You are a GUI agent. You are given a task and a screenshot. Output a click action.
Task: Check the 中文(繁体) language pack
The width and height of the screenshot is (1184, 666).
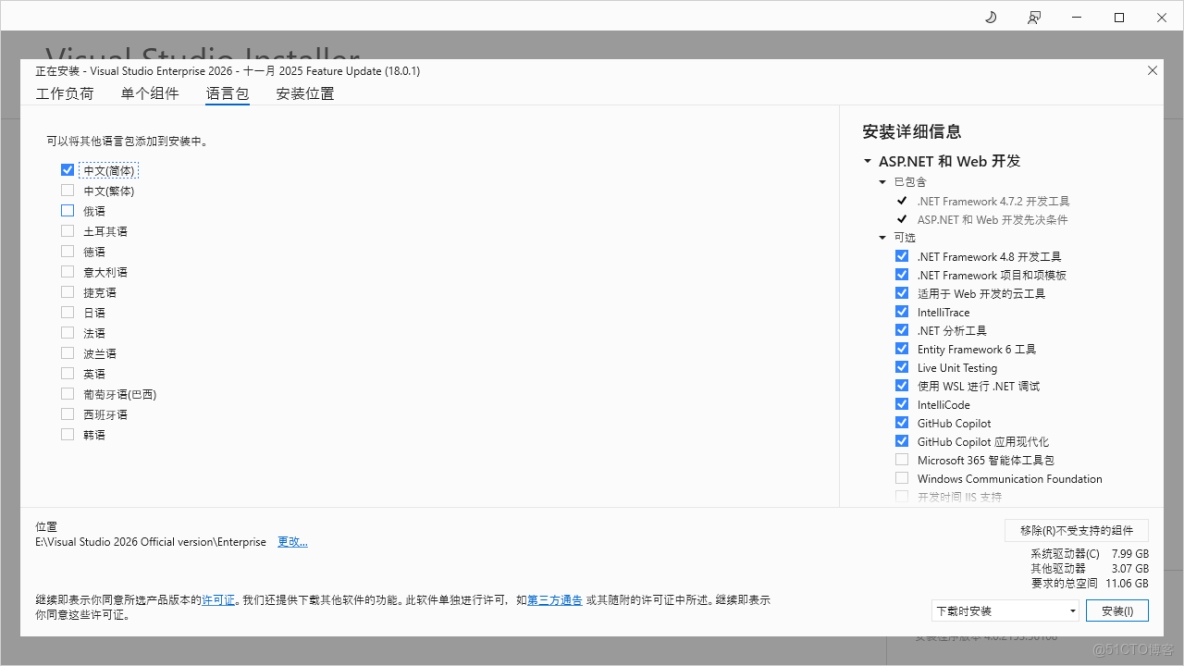[x=67, y=190]
